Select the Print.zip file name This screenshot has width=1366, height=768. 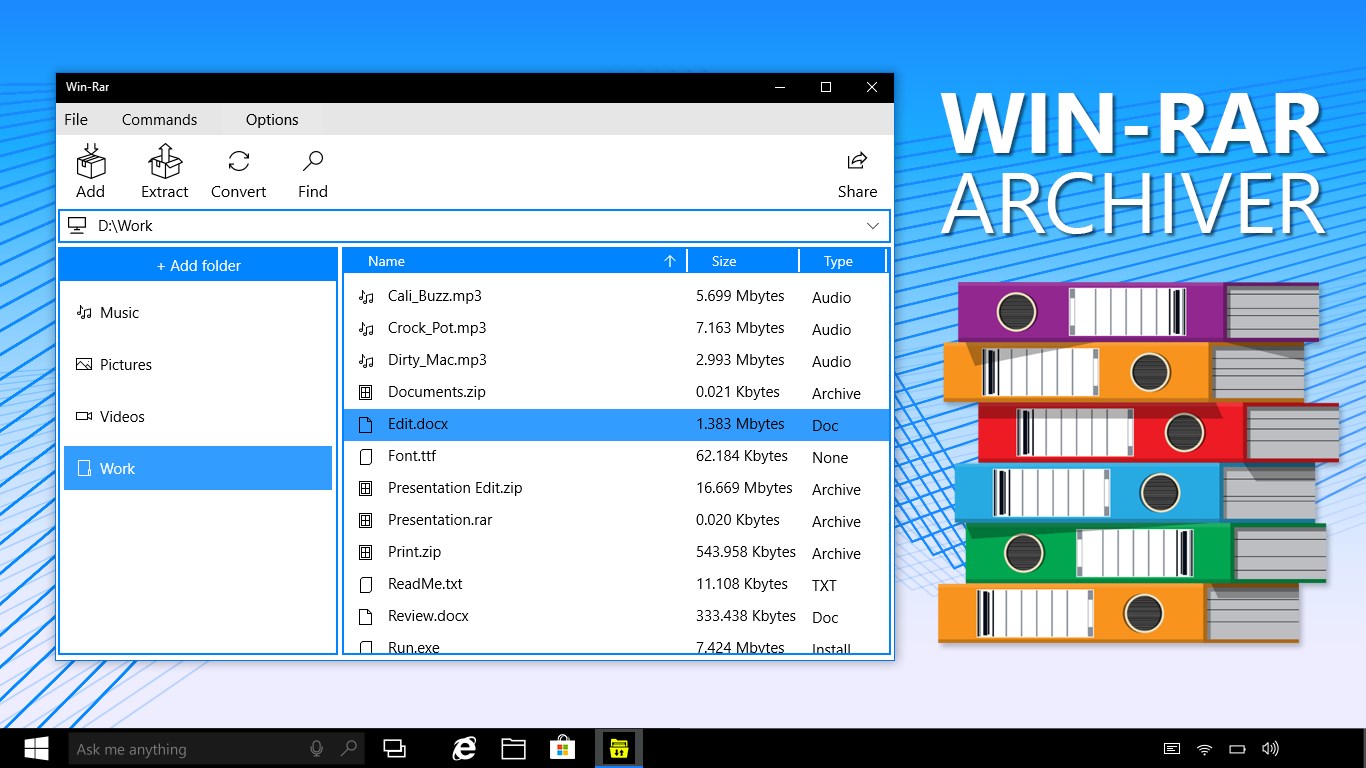(414, 552)
